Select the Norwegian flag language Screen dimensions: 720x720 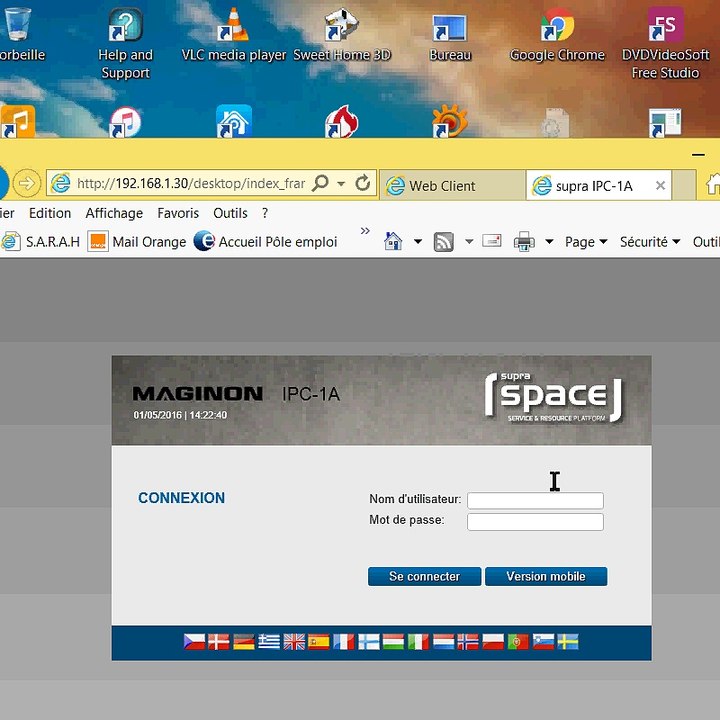point(468,641)
